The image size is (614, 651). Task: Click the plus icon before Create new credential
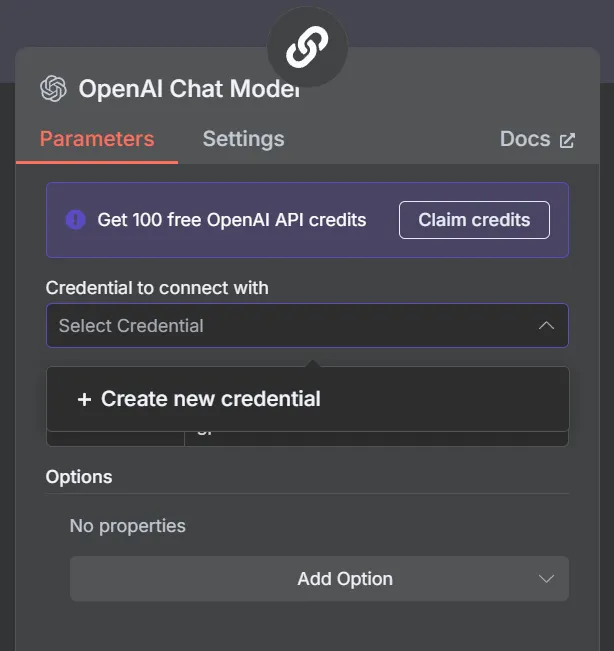click(x=84, y=399)
